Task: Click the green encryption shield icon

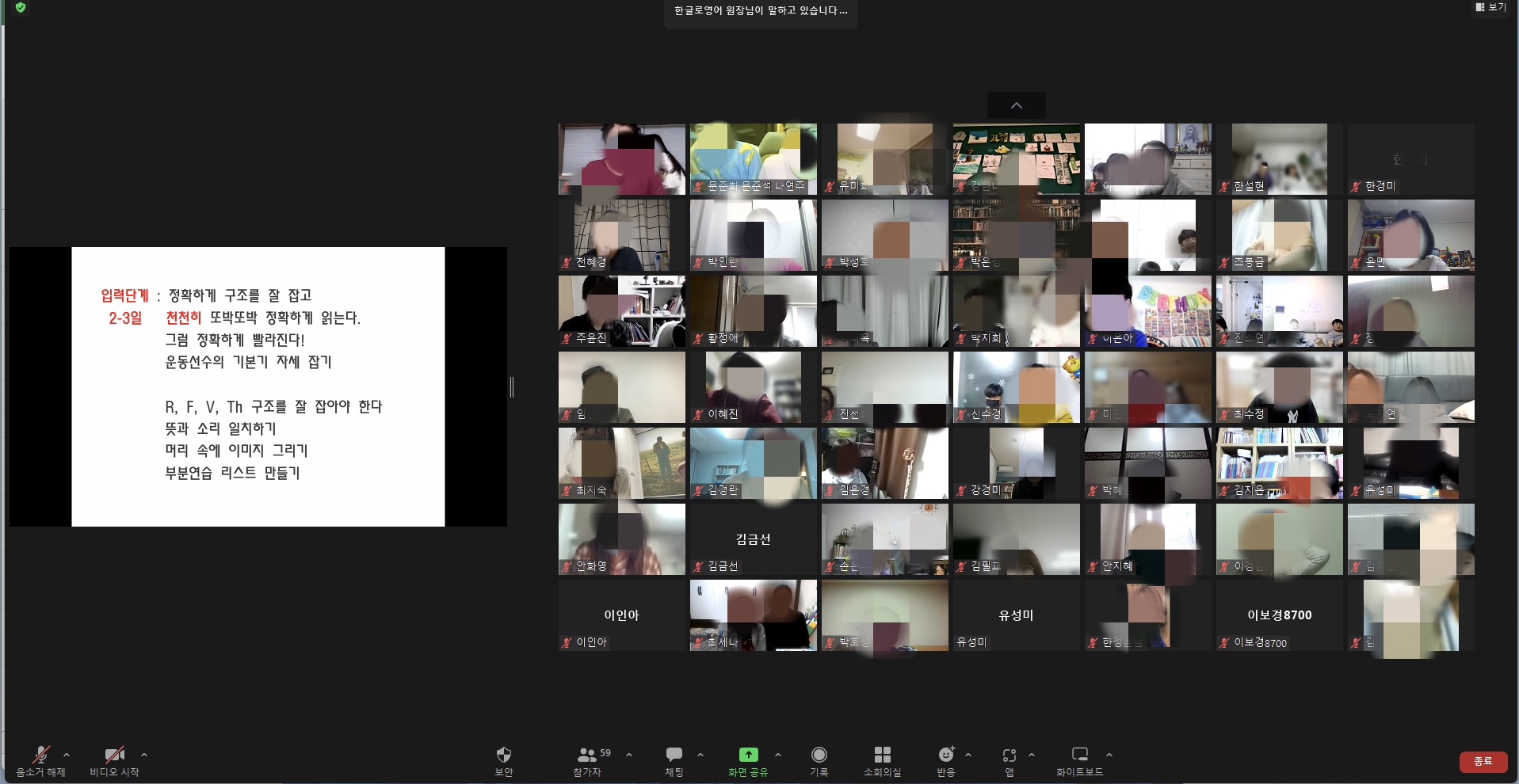Action: tap(21, 8)
